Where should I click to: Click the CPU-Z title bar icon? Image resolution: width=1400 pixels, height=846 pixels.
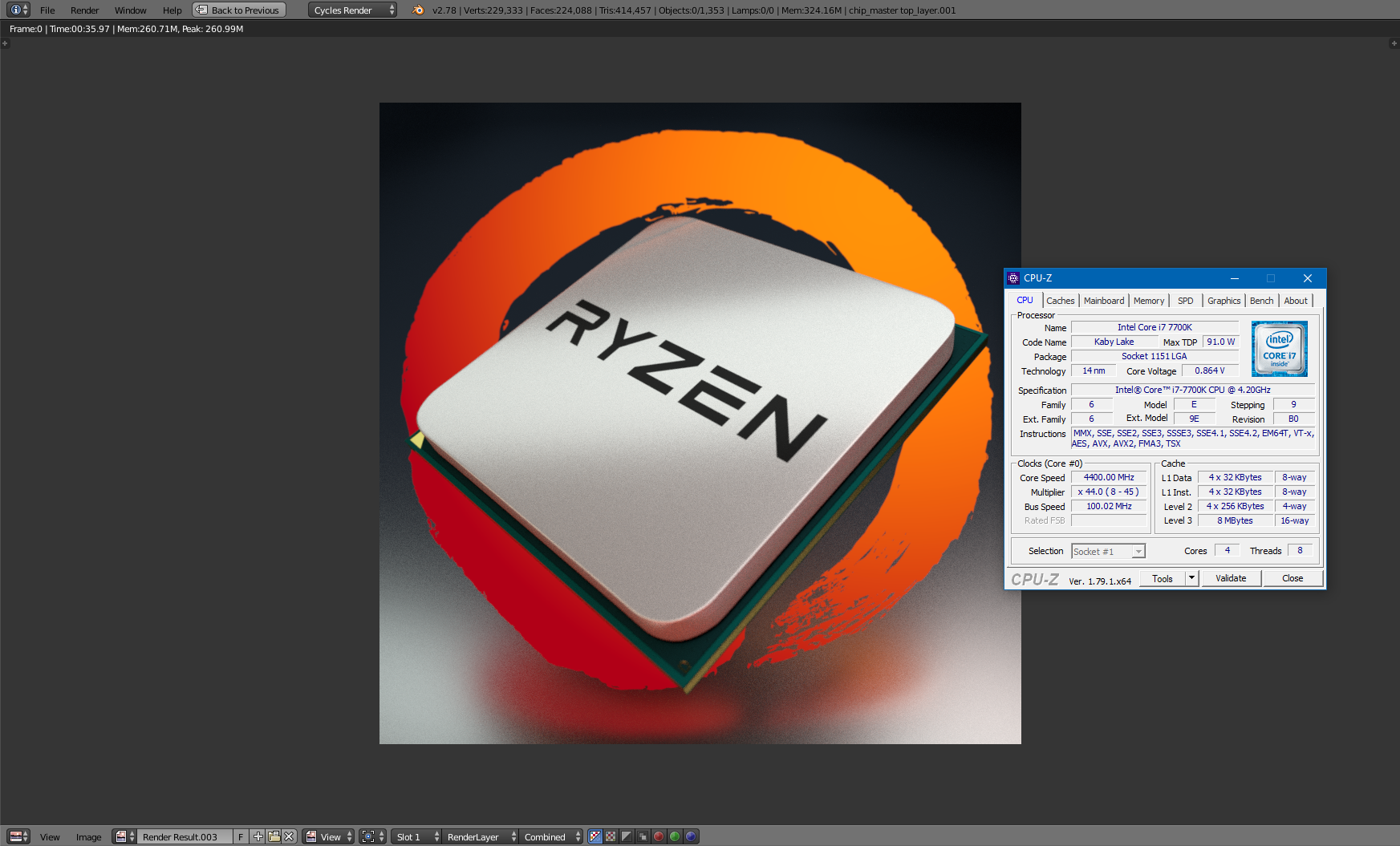(1013, 278)
